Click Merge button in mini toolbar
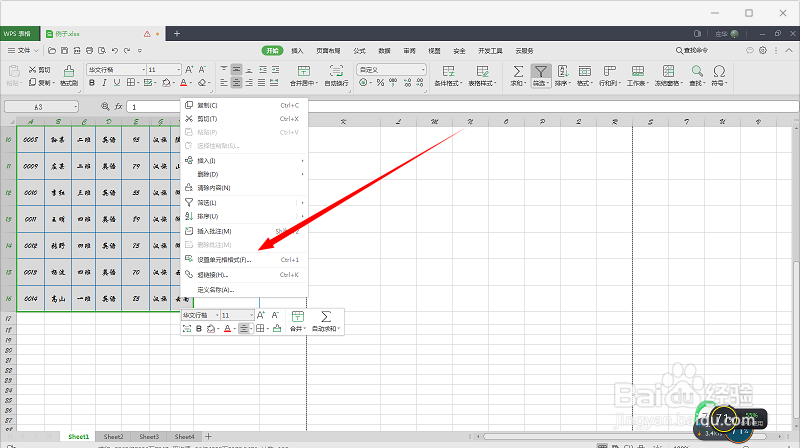The width and height of the screenshot is (800, 448). coord(298,321)
